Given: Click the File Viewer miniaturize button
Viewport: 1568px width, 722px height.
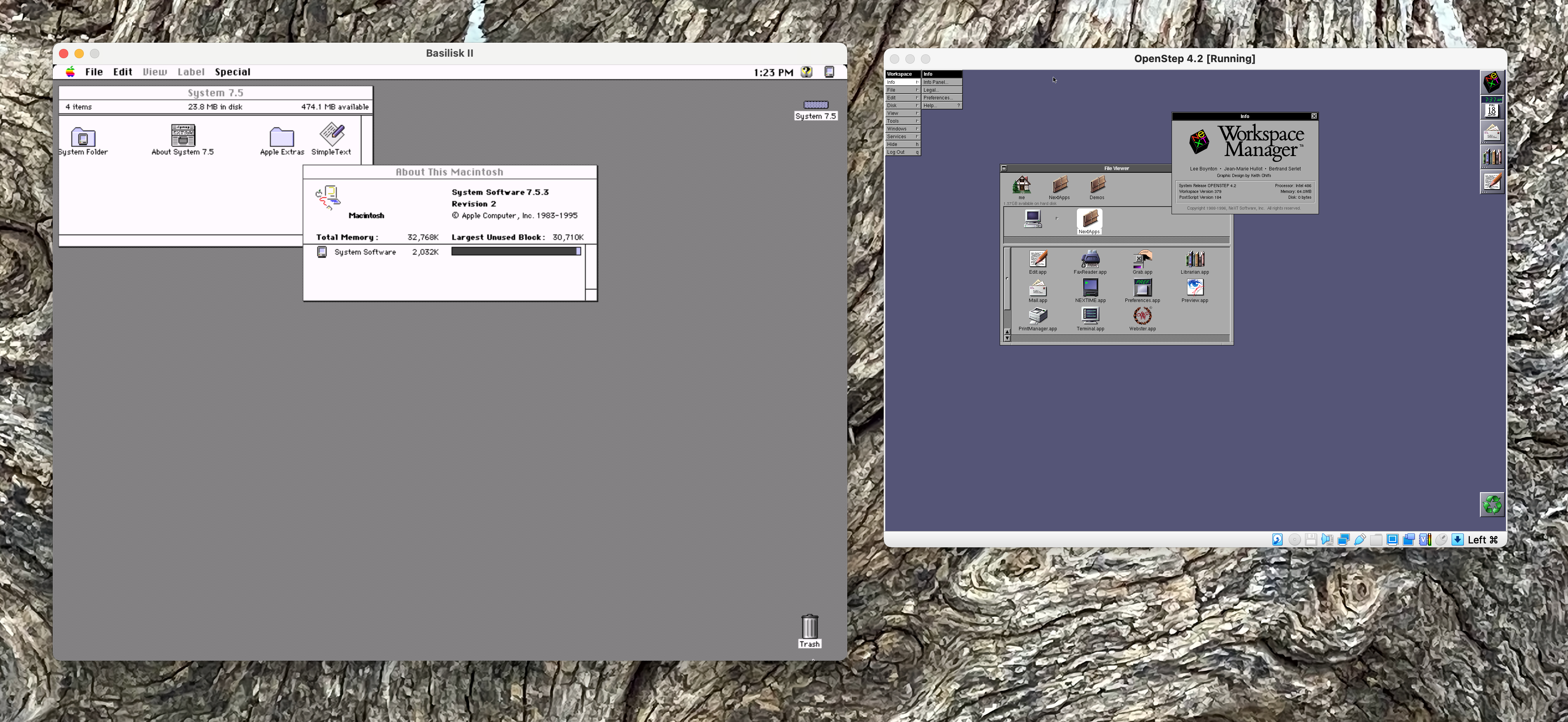Looking at the screenshot, I should click(x=1004, y=168).
